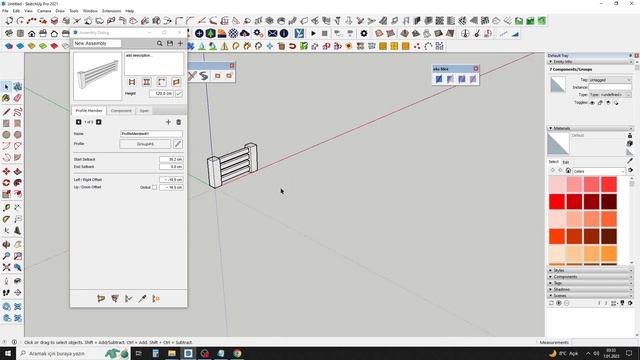The image size is (640, 360).
Task: Collapse the Entity Info panel
Action: [590, 62]
